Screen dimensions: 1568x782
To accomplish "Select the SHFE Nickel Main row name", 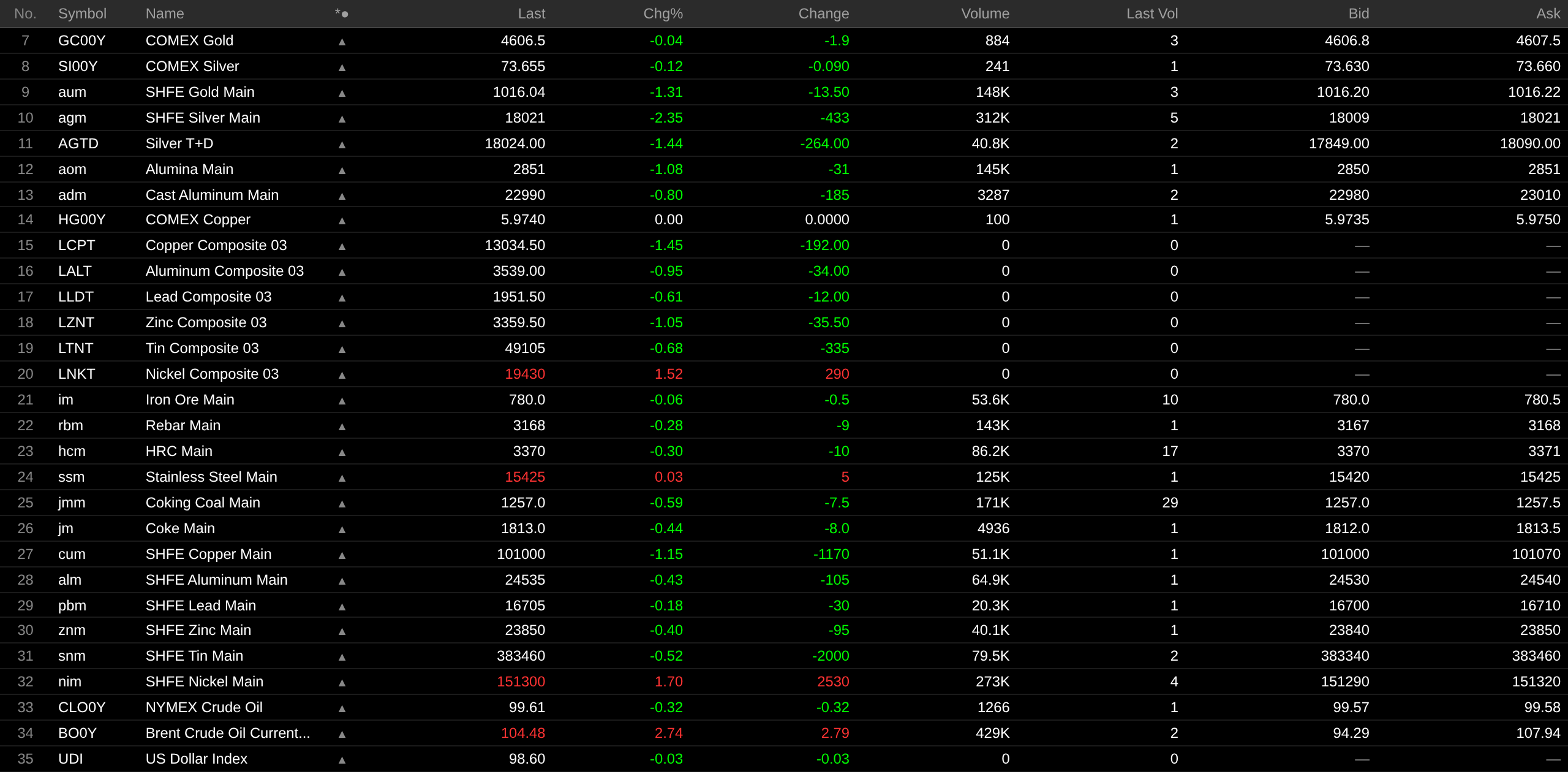I will tap(204, 681).
